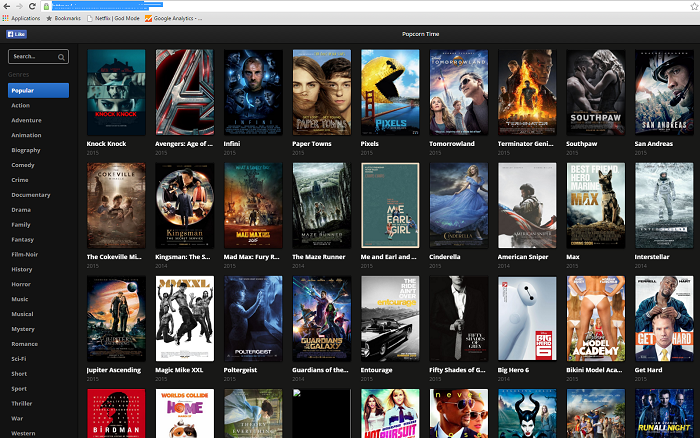This screenshot has width=700, height=438.
Task: Click the browser forward arrow
Action: pos(19,6)
